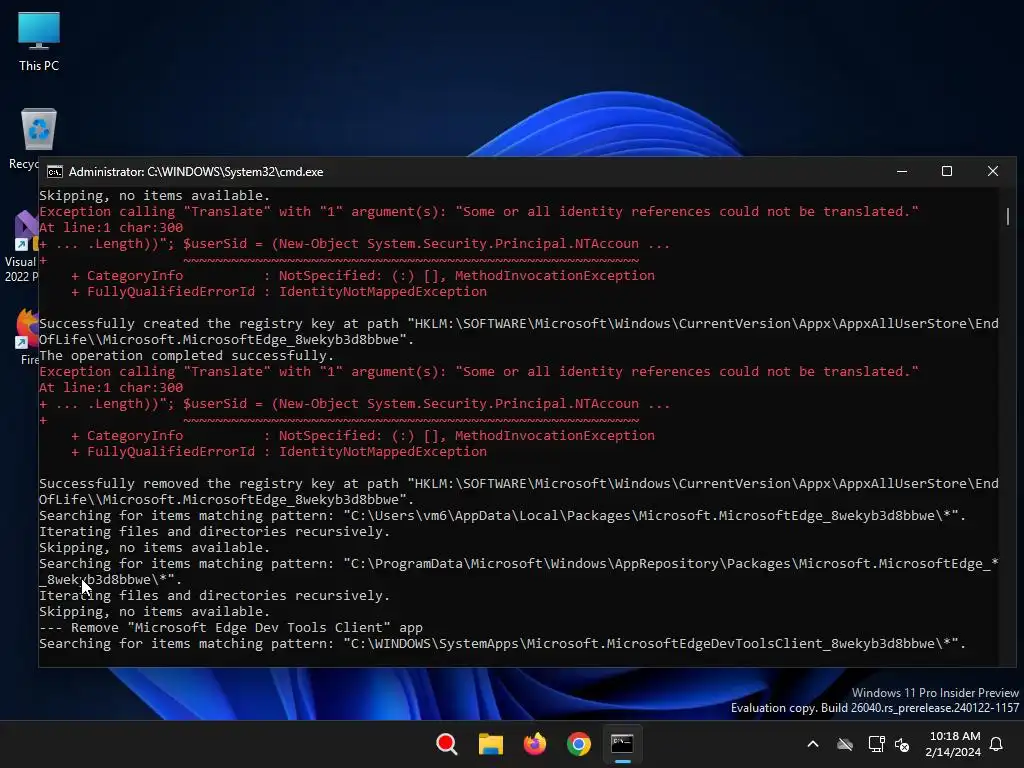
Task: Minimize the cmd.exe window
Action: coord(902,171)
